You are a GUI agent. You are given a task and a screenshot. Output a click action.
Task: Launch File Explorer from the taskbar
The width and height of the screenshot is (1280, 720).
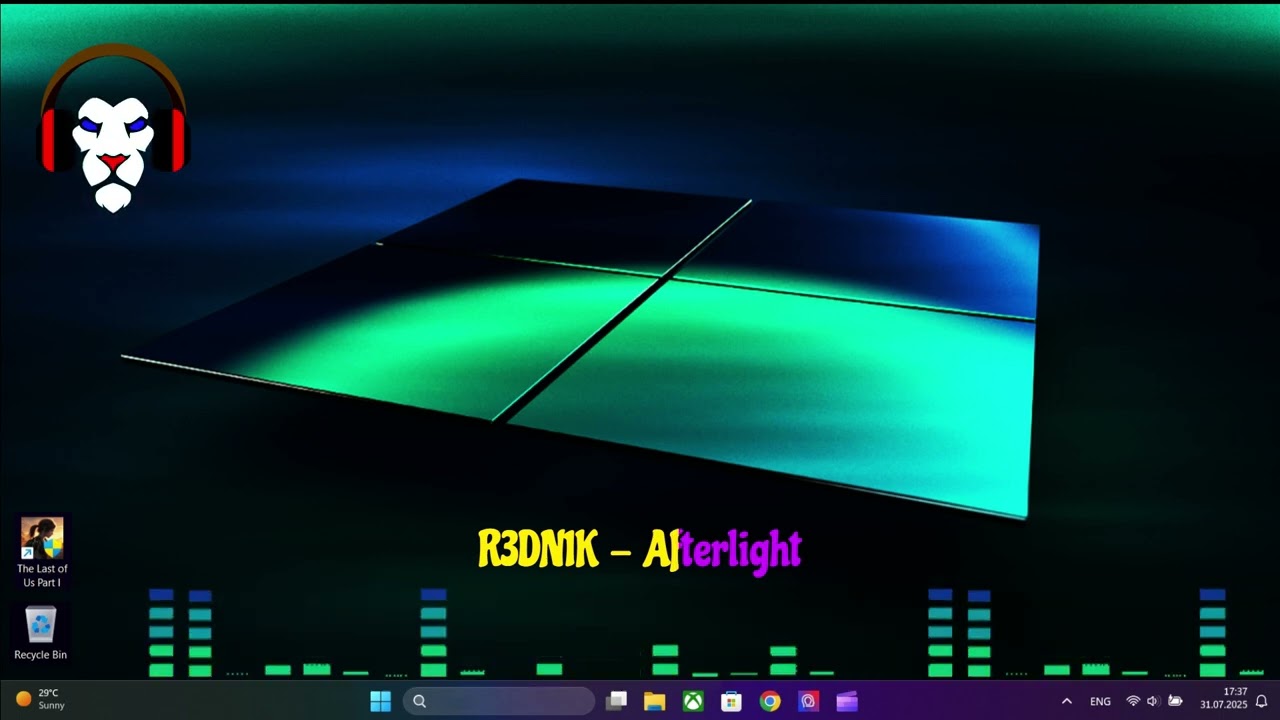click(655, 701)
